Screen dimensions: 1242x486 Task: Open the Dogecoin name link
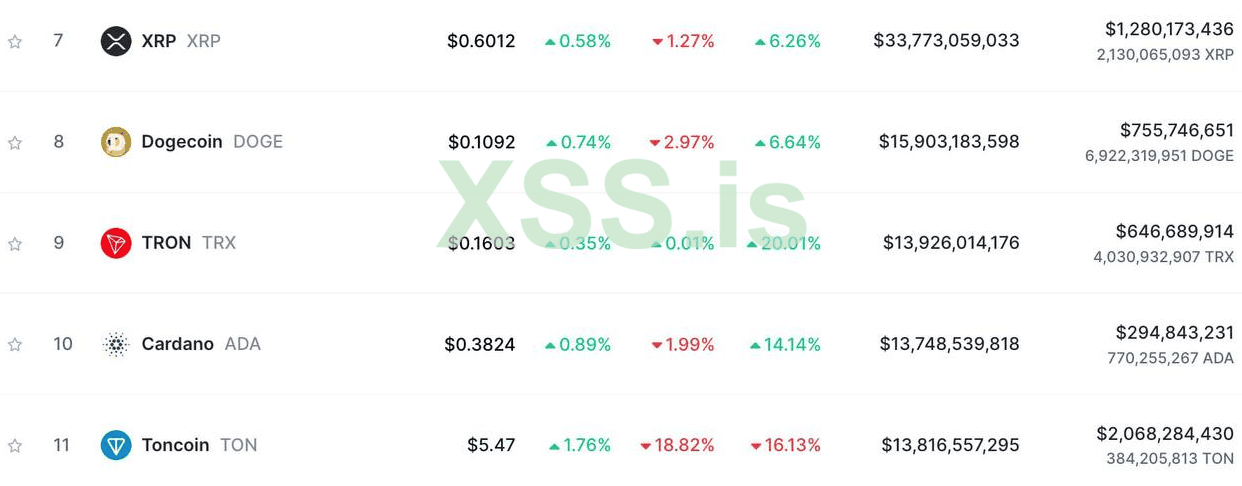pos(182,142)
